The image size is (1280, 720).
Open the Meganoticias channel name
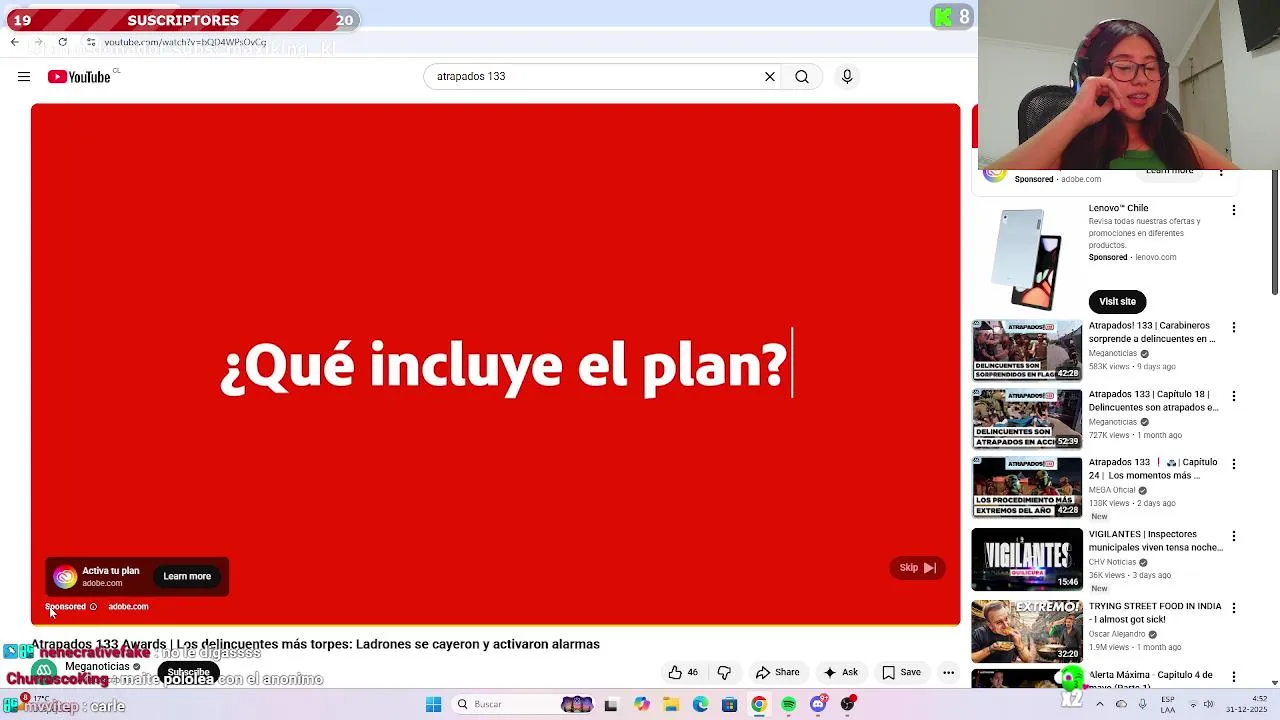tap(97, 667)
